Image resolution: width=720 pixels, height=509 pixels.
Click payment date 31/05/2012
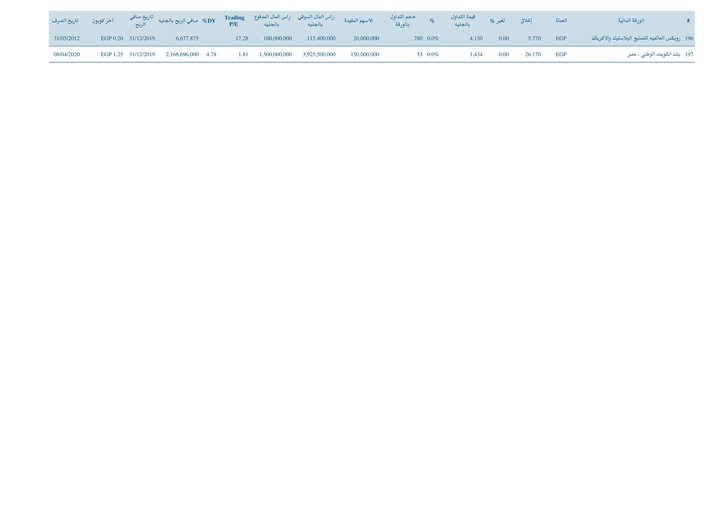[67, 39]
